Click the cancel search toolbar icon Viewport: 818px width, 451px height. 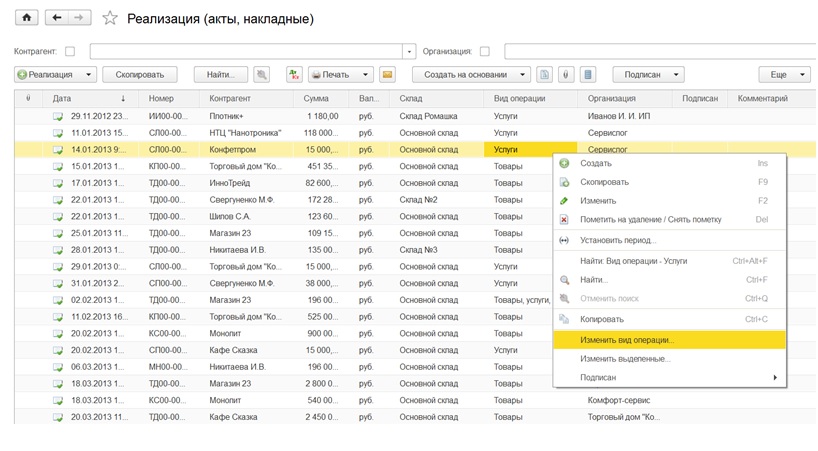[x=261, y=75]
